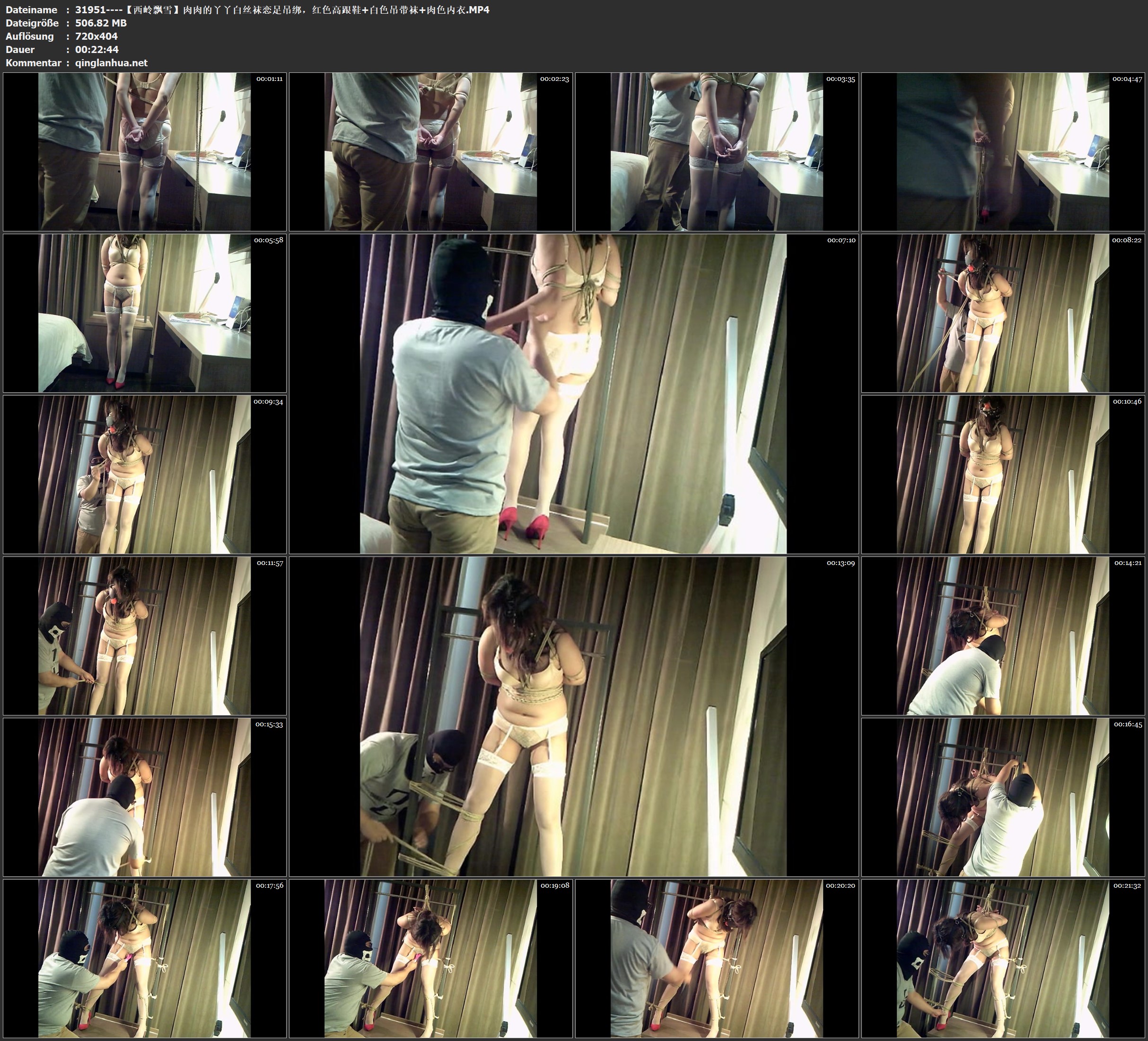Open the last thumbnail at 00:21:32
This screenshot has width=1148, height=1041.
tap(1003, 958)
